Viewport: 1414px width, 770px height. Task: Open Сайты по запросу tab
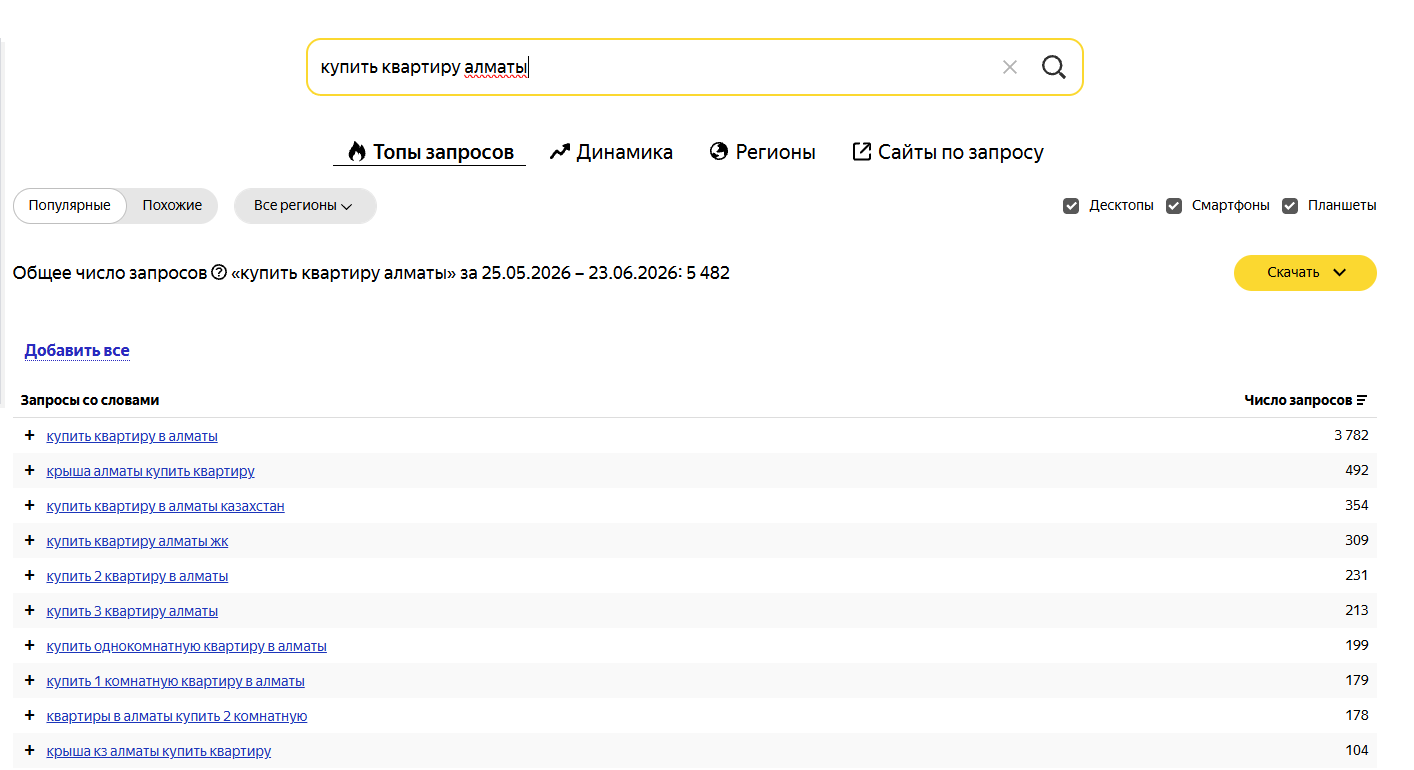pos(948,152)
